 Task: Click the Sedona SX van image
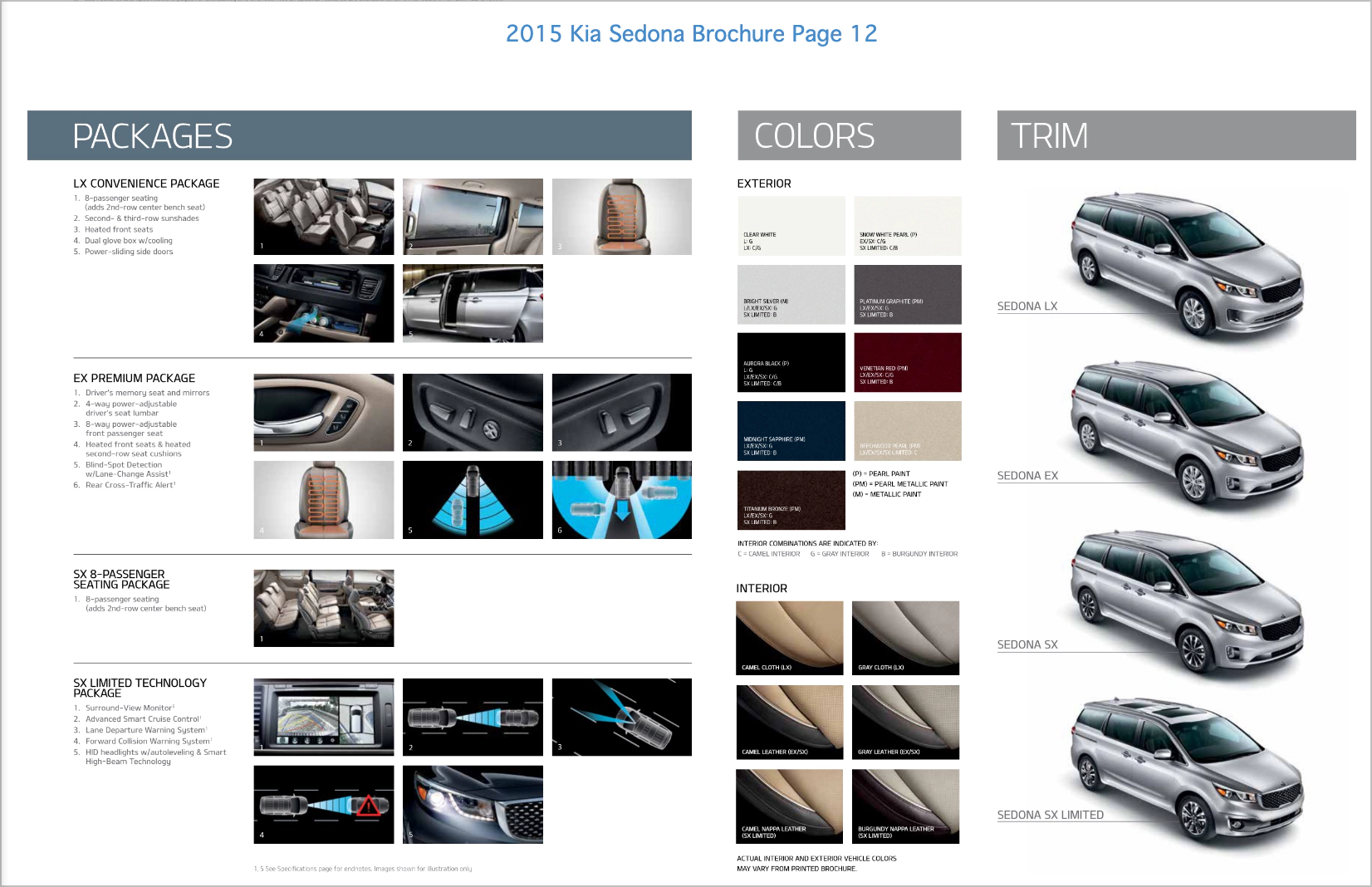[1186, 603]
